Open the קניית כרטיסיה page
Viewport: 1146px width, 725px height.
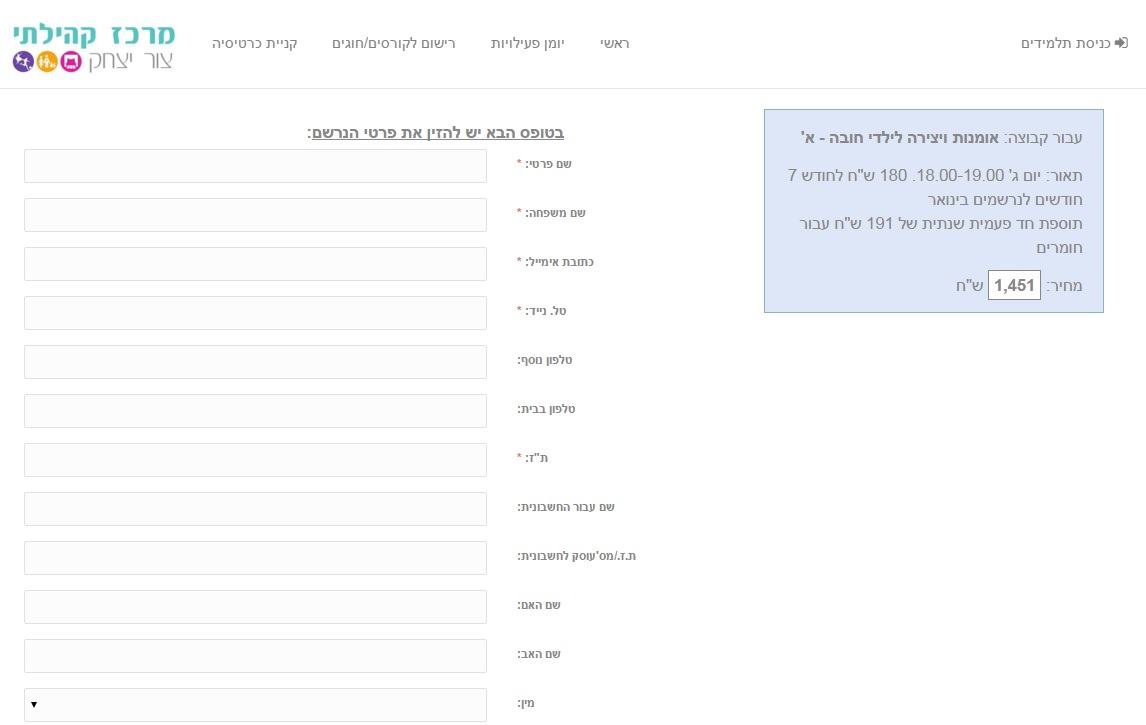point(254,44)
